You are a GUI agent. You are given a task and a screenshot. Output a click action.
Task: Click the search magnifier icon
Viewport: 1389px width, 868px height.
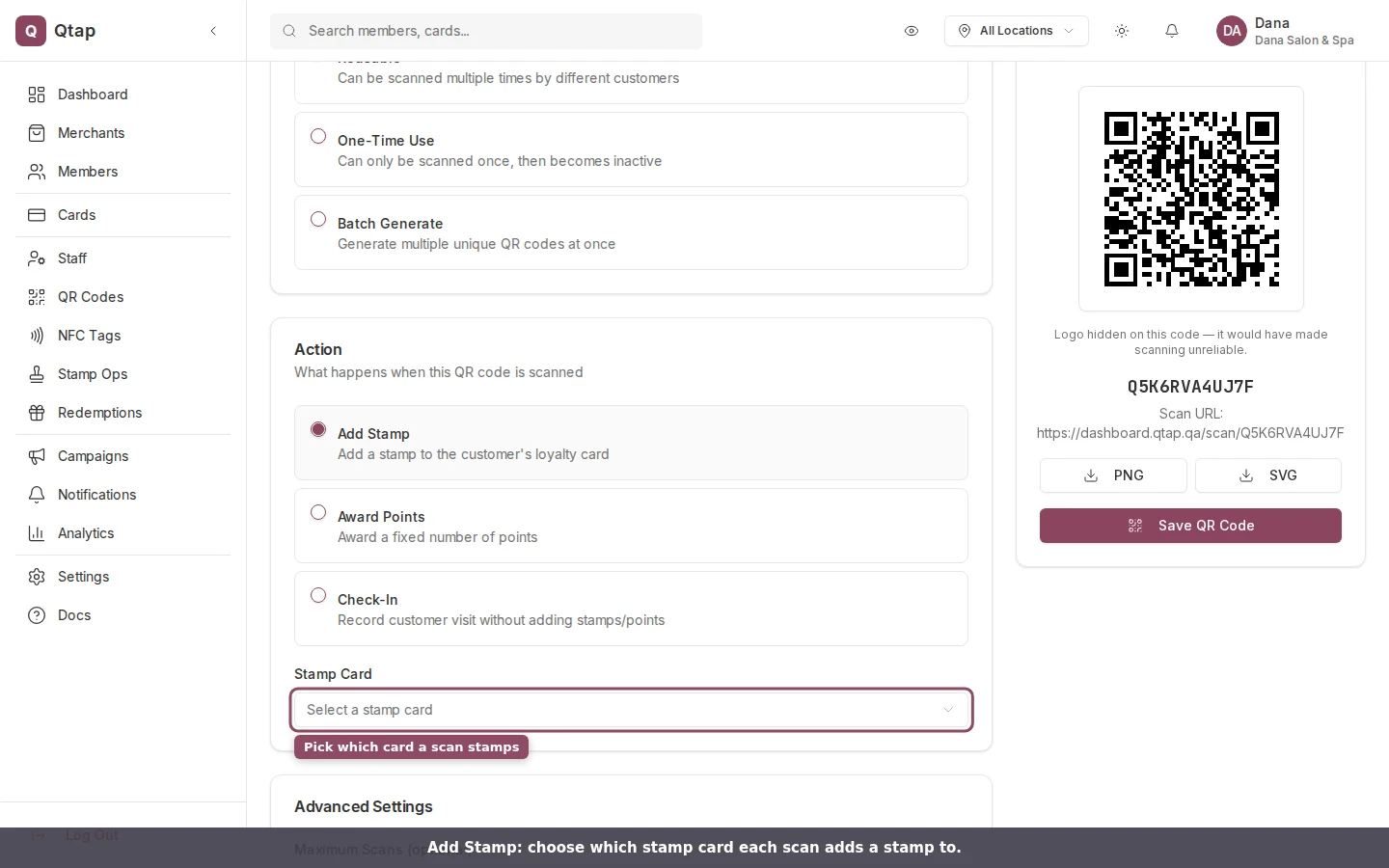pyautogui.click(x=289, y=31)
